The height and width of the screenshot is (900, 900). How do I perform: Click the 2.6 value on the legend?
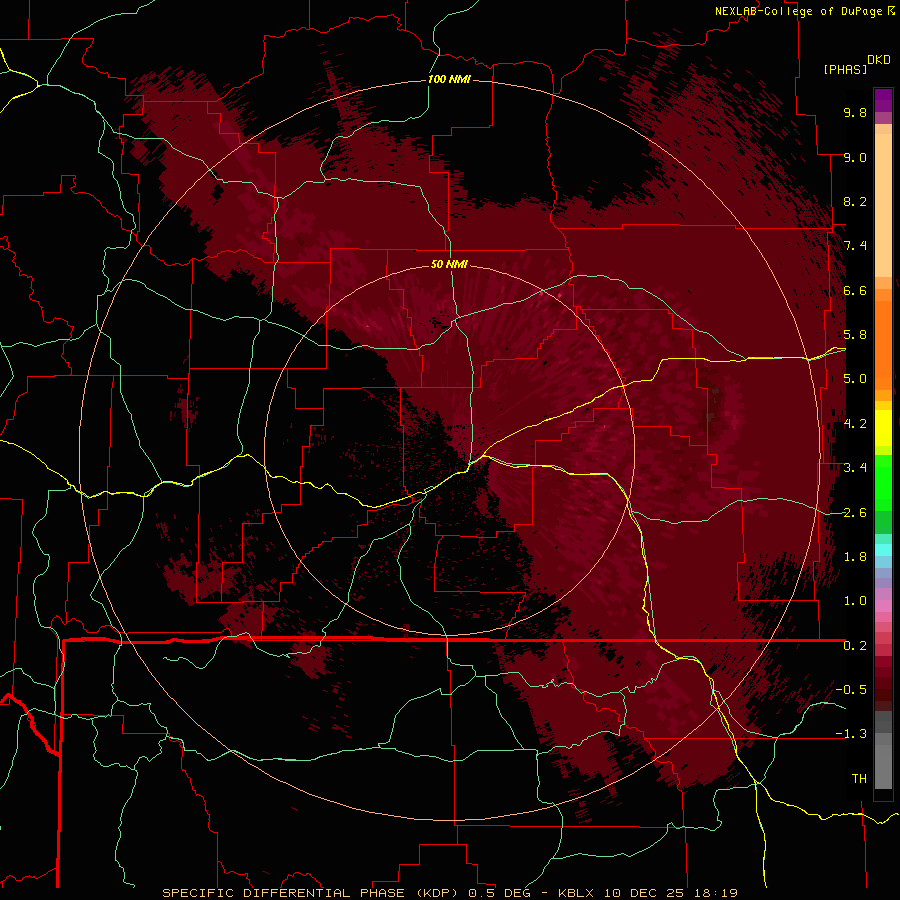(855, 513)
